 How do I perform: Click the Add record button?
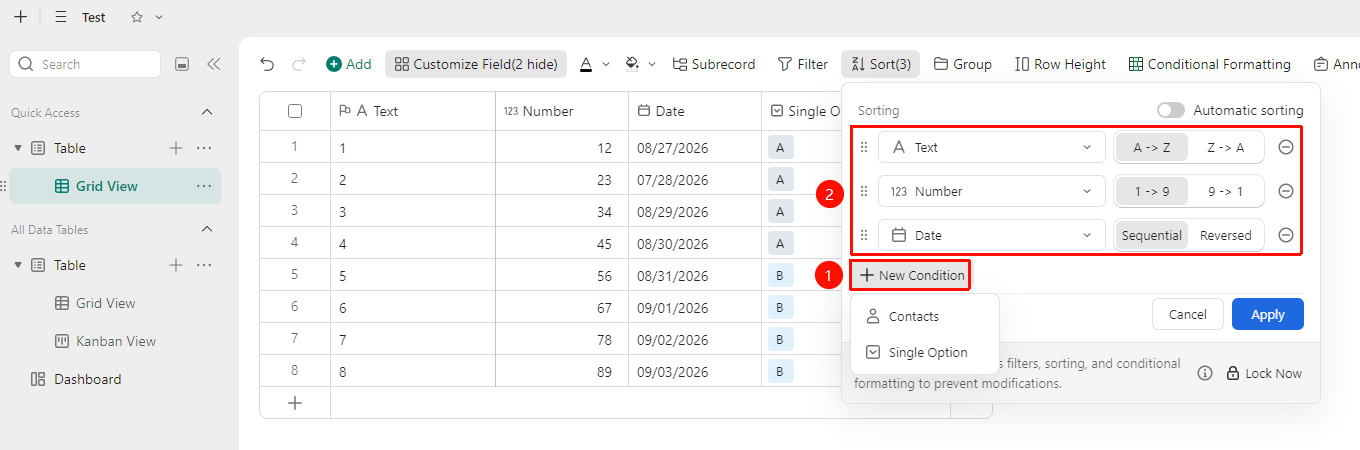pos(349,64)
